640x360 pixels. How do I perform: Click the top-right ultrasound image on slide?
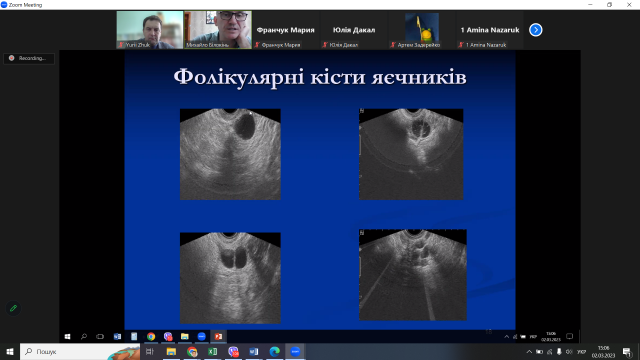pyautogui.click(x=411, y=154)
